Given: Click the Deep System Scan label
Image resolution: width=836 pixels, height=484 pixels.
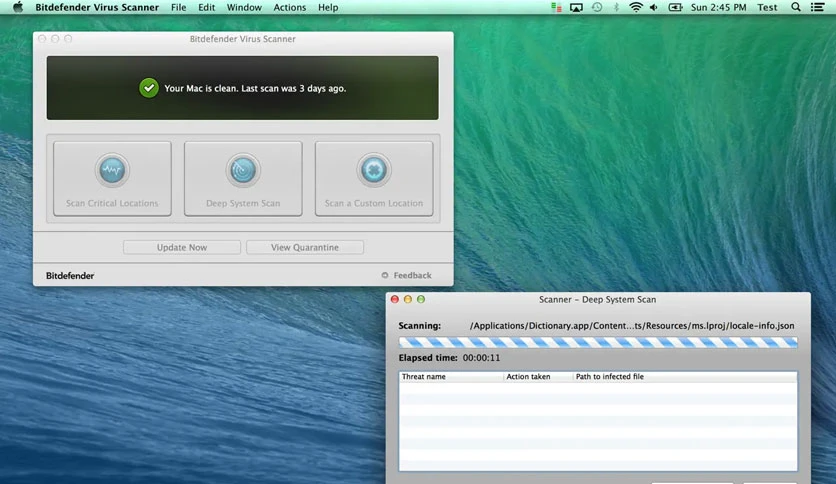Looking at the screenshot, I should [x=243, y=203].
